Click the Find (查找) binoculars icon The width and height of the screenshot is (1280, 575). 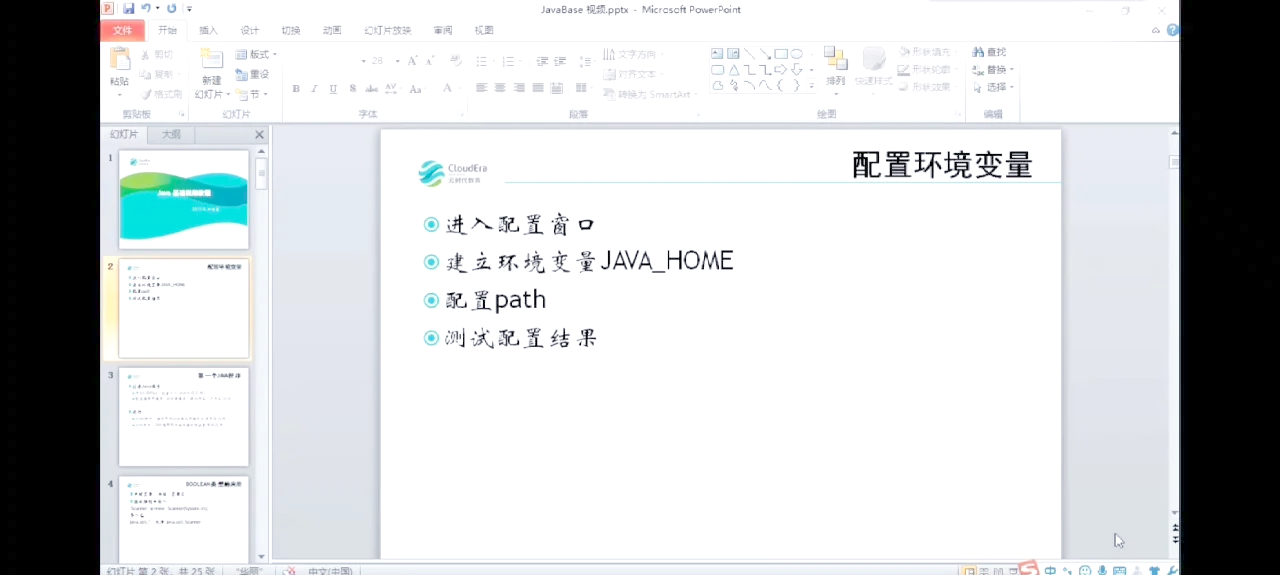coord(979,52)
